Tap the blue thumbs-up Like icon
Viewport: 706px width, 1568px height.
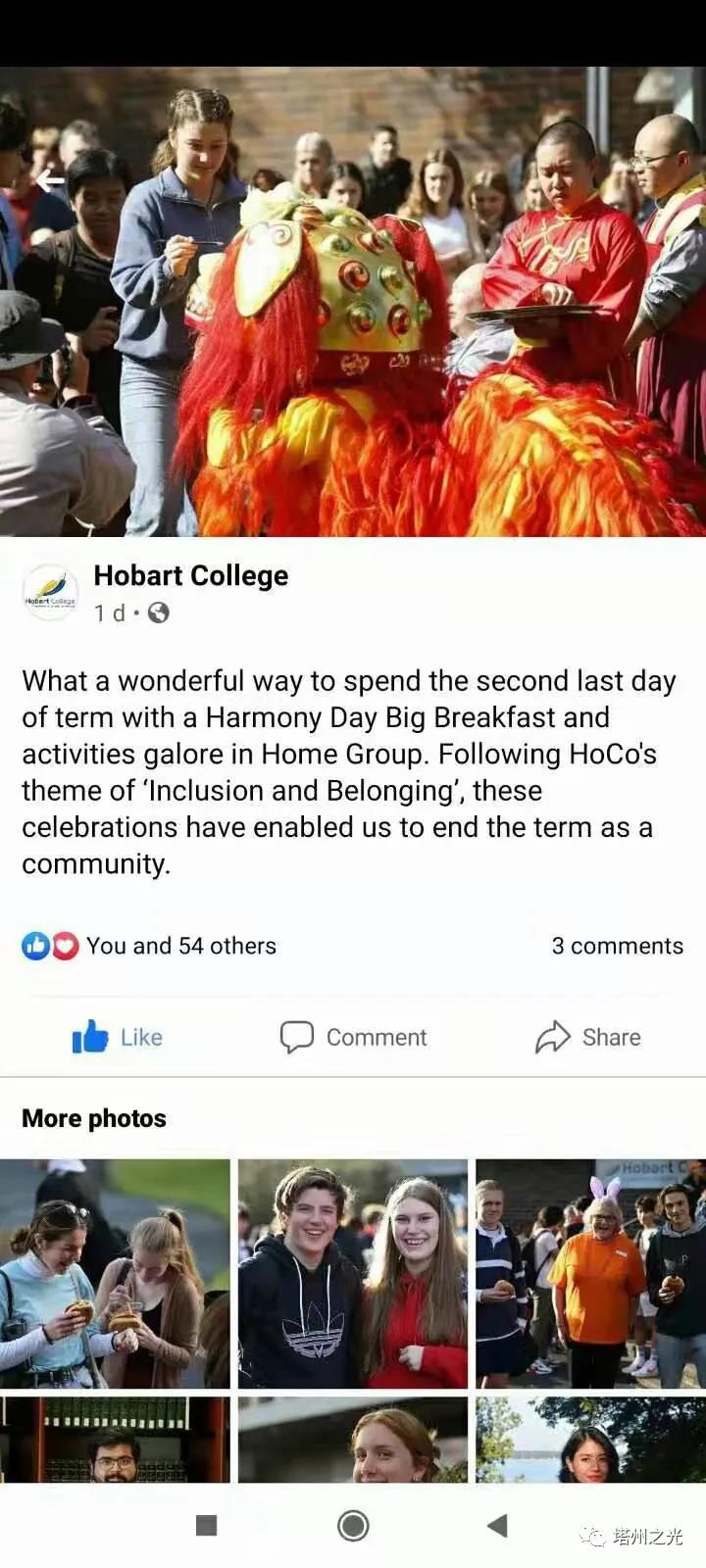[x=90, y=1037]
